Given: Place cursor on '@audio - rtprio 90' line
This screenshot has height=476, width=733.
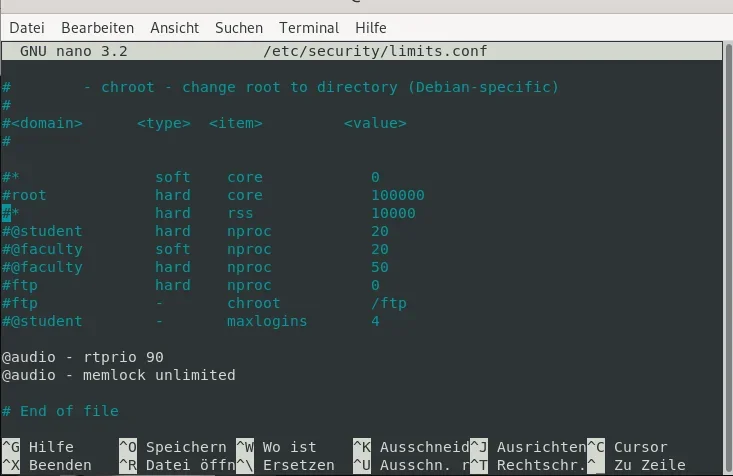Looking at the screenshot, I should pos(82,357).
